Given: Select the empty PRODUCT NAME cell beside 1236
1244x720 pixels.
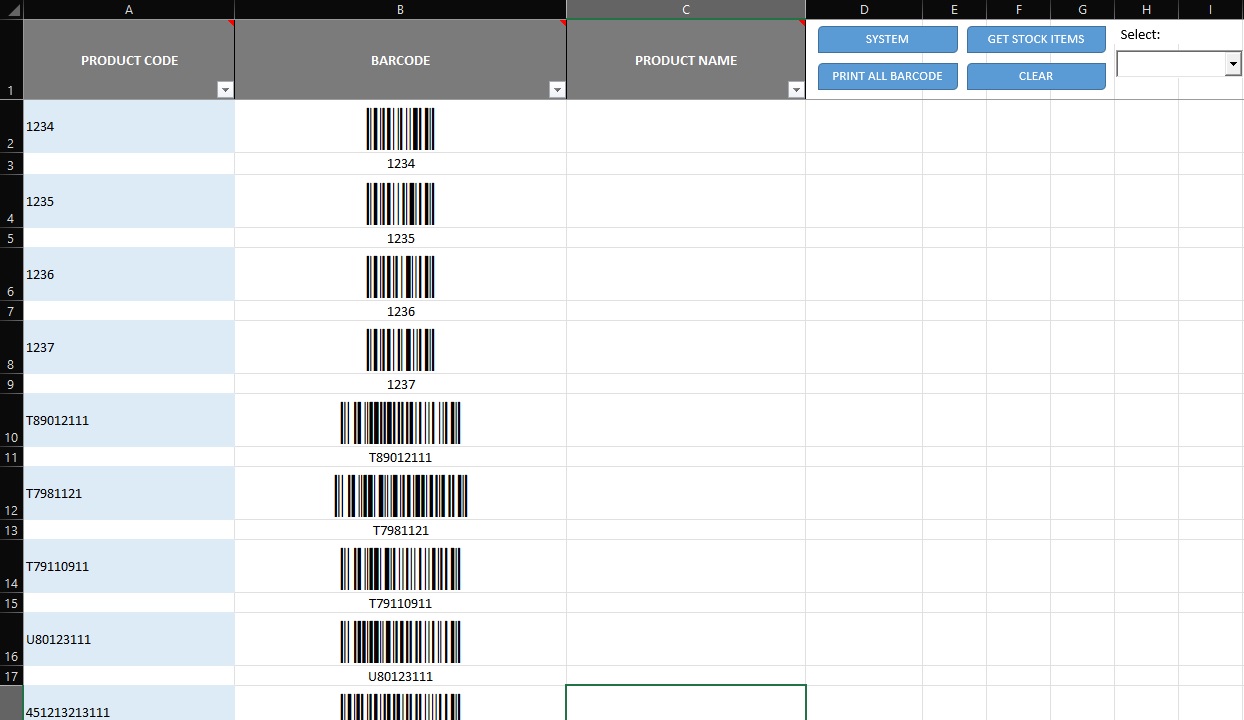Looking at the screenshot, I should pos(685,275).
